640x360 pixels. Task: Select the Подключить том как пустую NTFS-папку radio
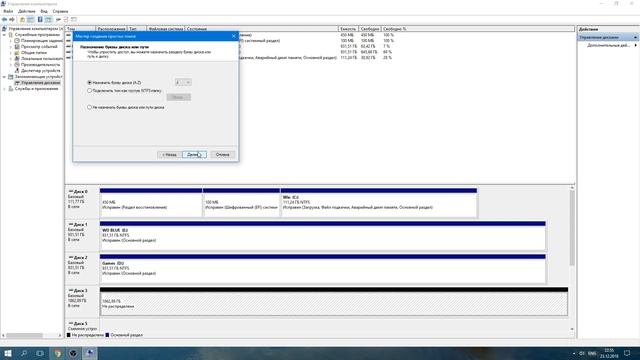(x=89, y=91)
